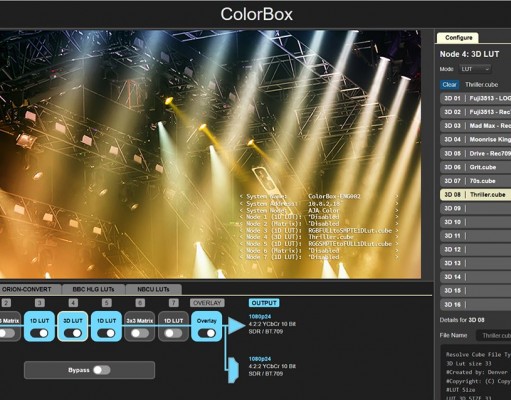Select pipeline node number 5
This screenshot has width=511, height=400.
pos(106,303)
